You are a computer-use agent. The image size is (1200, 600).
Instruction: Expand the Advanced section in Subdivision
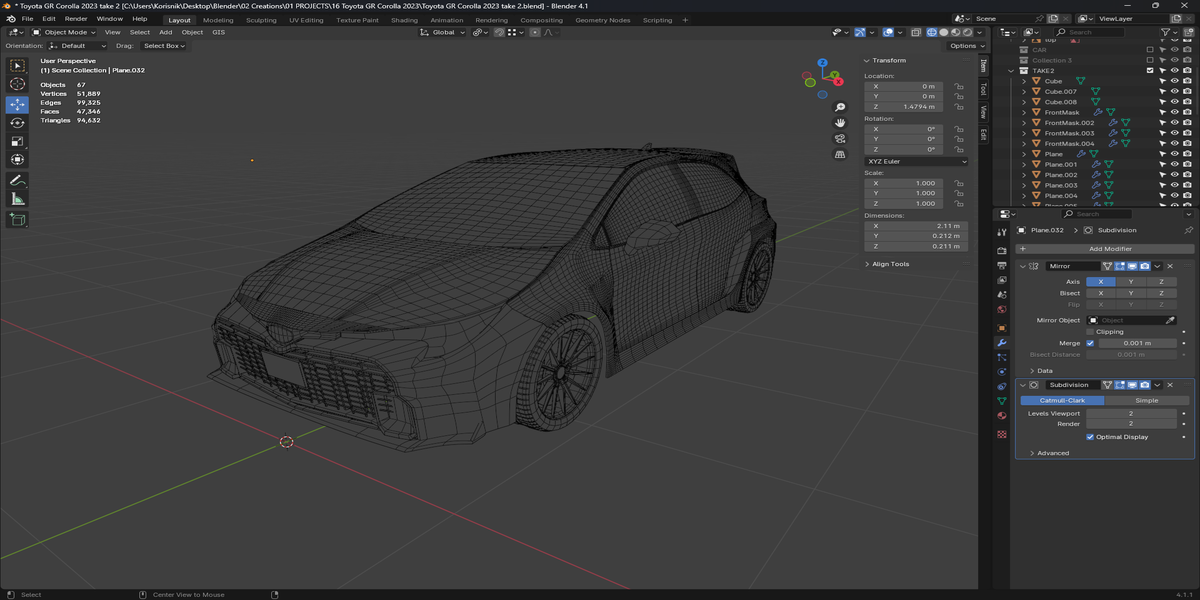[x=1052, y=453]
